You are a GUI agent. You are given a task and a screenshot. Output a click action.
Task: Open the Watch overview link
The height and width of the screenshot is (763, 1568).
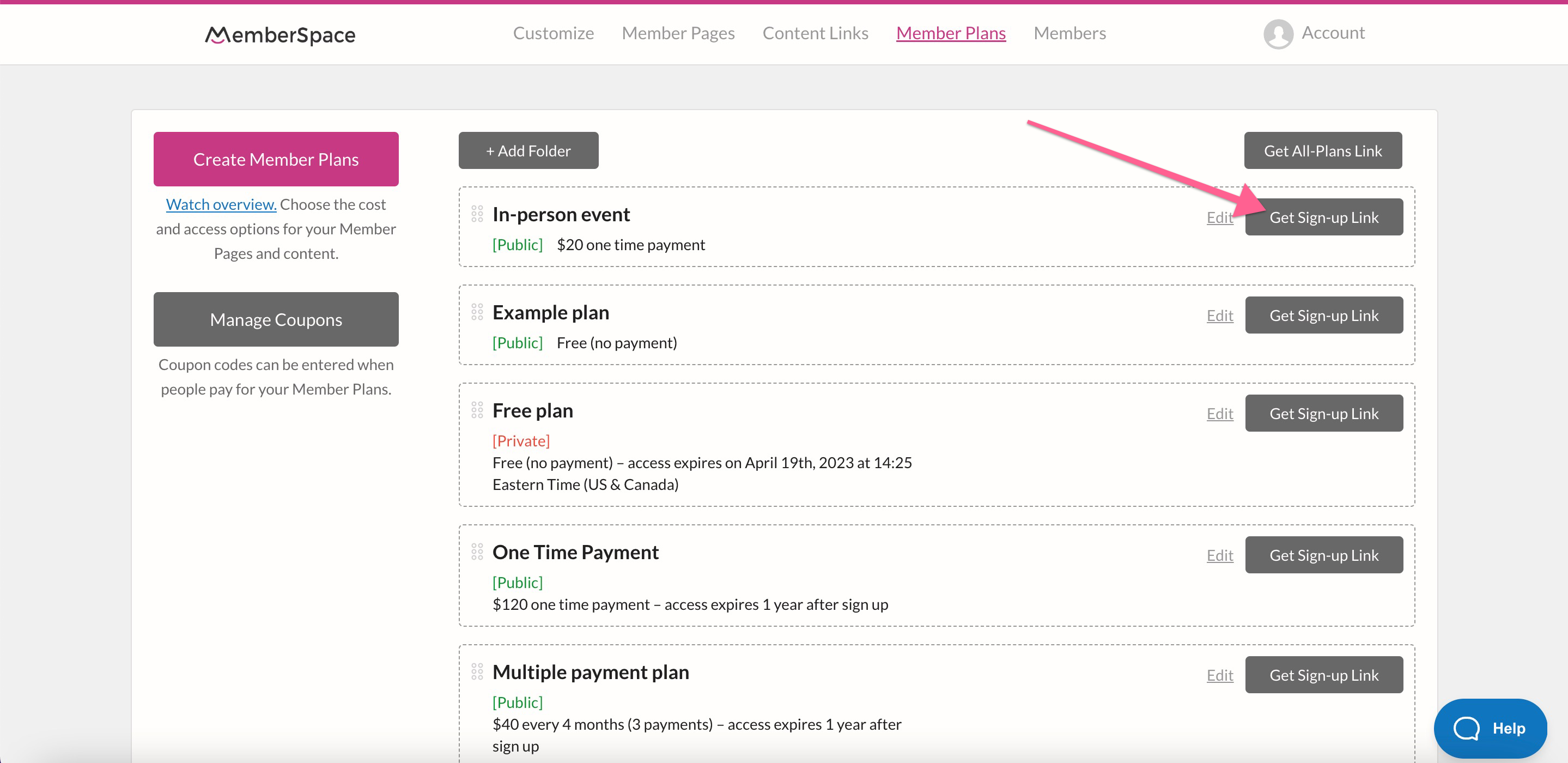[221, 204]
